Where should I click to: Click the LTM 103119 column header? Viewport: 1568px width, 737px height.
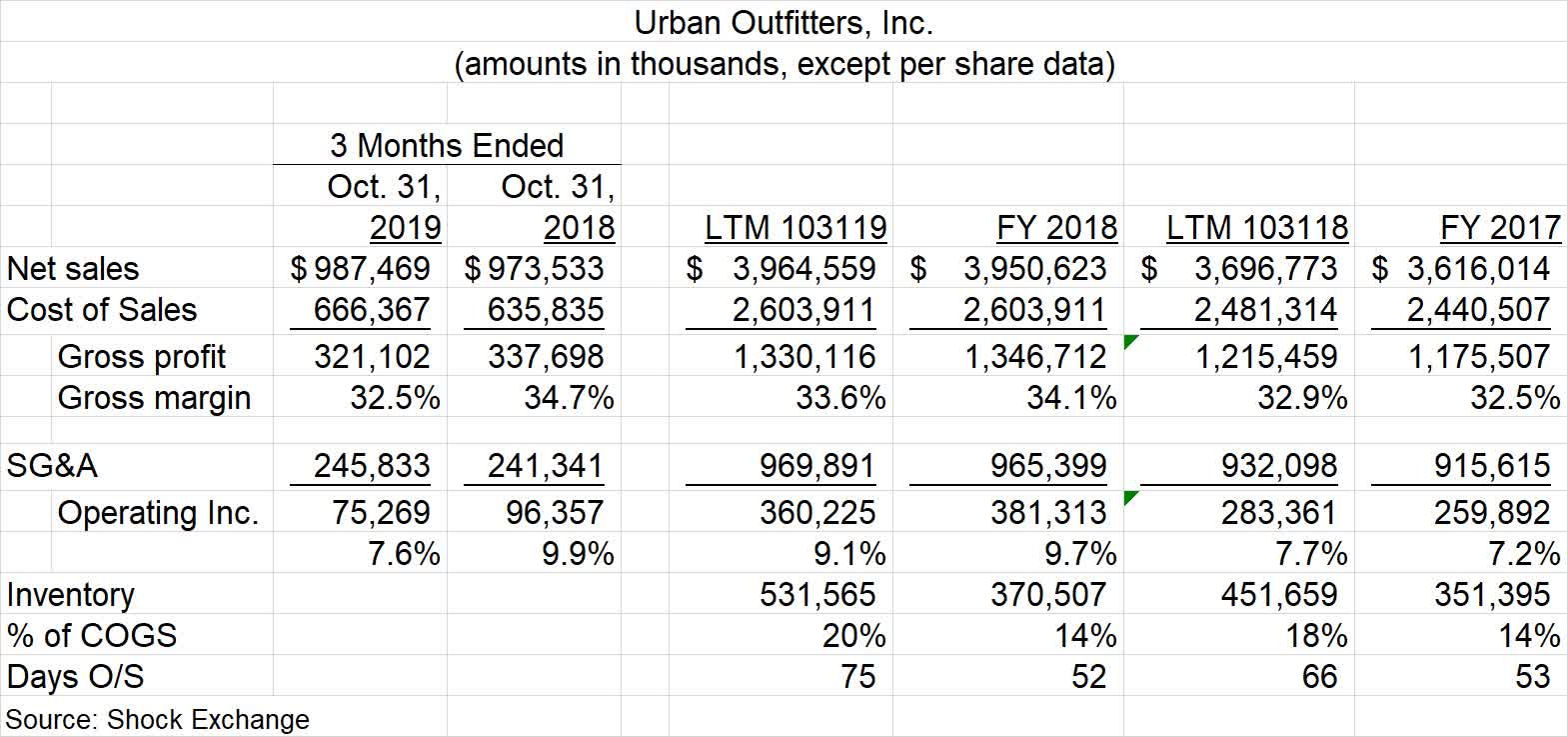point(795,228)
